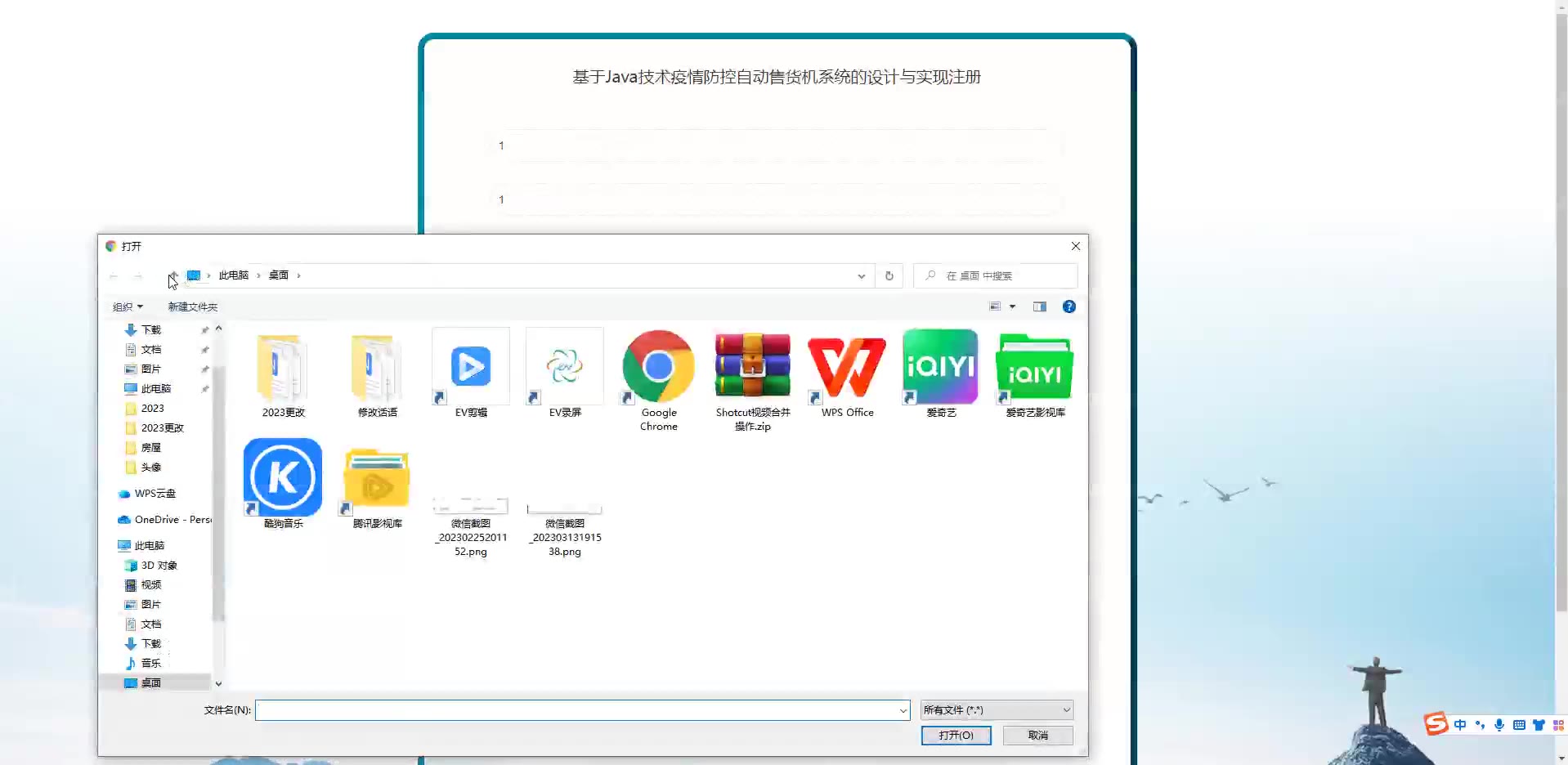Create a new folder with 新建文件夹
Viewport: 1568px width, 765px height.
coord(193,306)
